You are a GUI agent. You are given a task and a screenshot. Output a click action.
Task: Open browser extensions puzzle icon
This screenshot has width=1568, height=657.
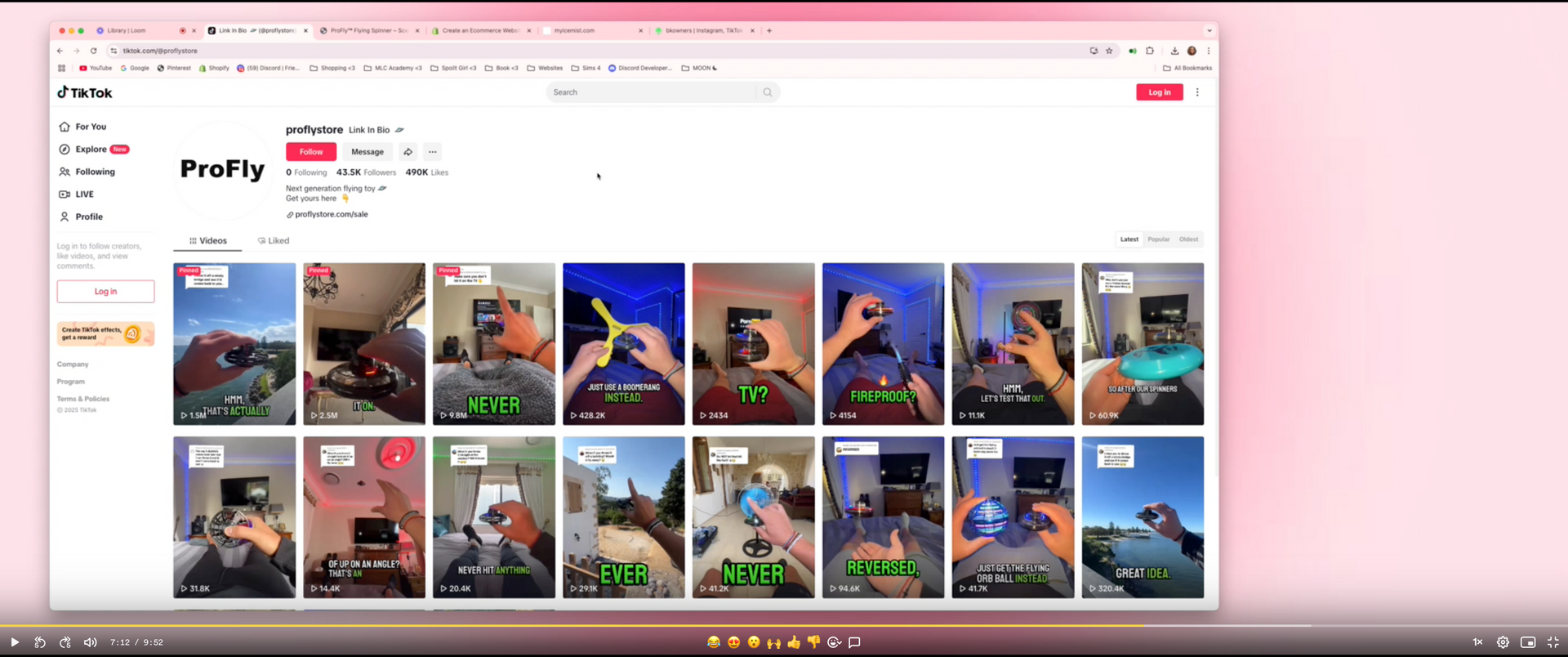click(1150, 51)
